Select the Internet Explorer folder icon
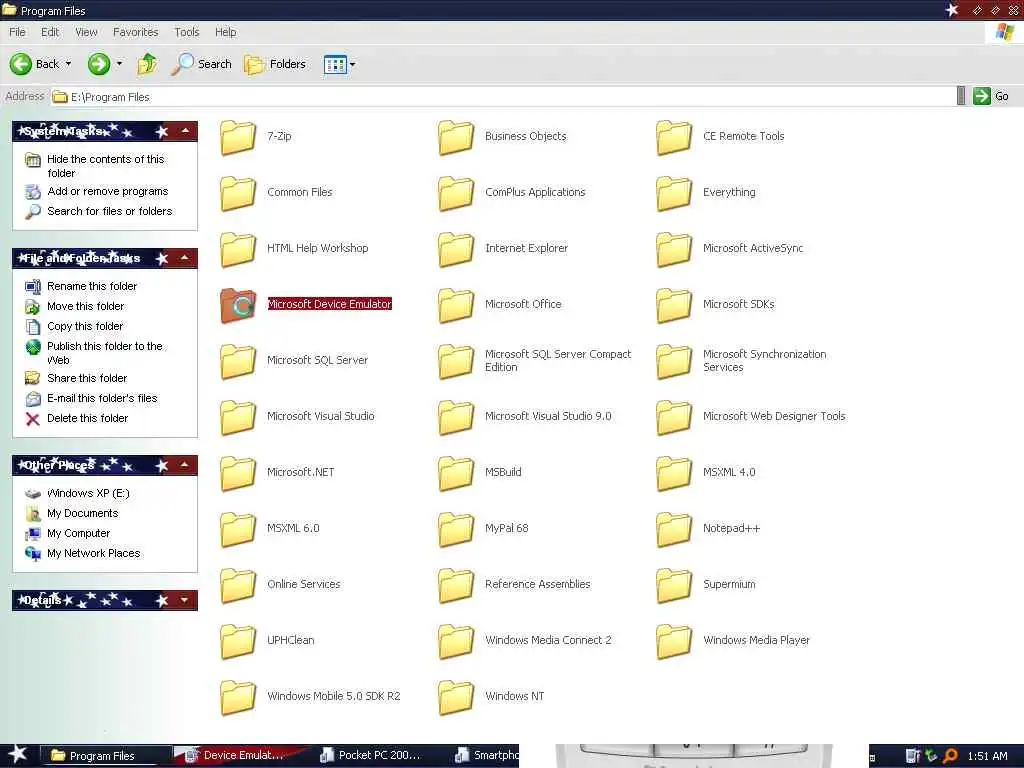This screenshot has height=768, width=1024. click(456, 249)
